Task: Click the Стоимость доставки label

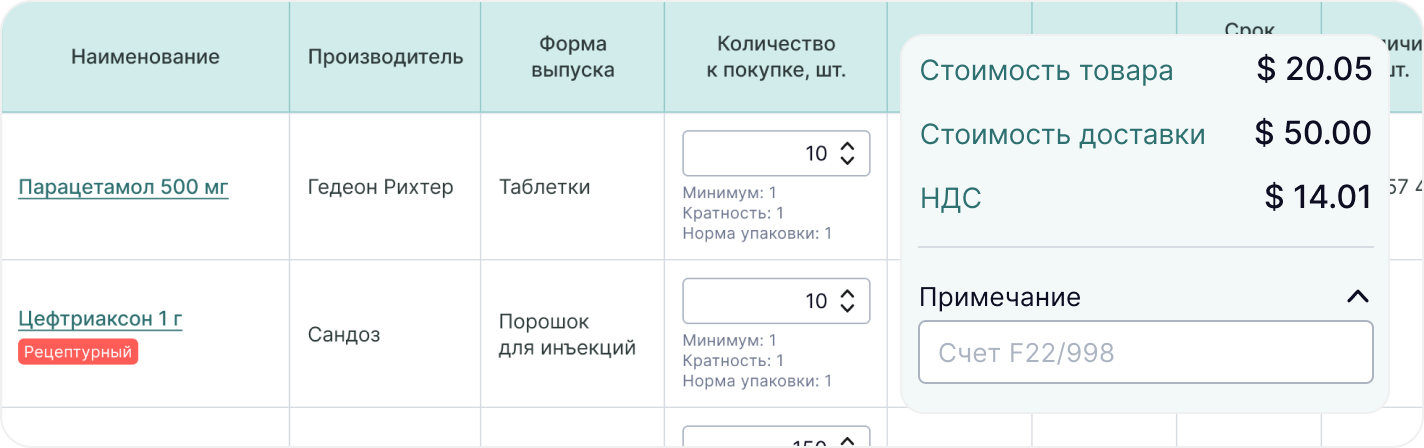Action: click(1062, 135)
